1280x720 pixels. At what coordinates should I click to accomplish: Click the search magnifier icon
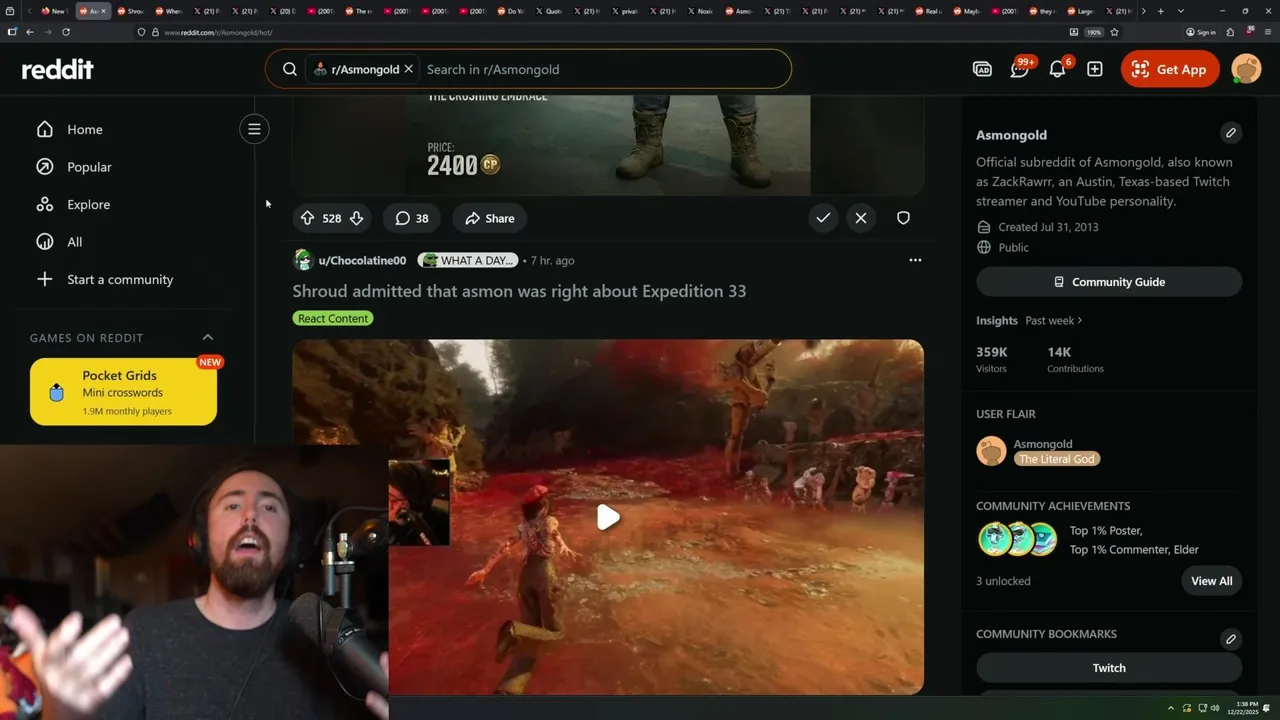(290, 69)
